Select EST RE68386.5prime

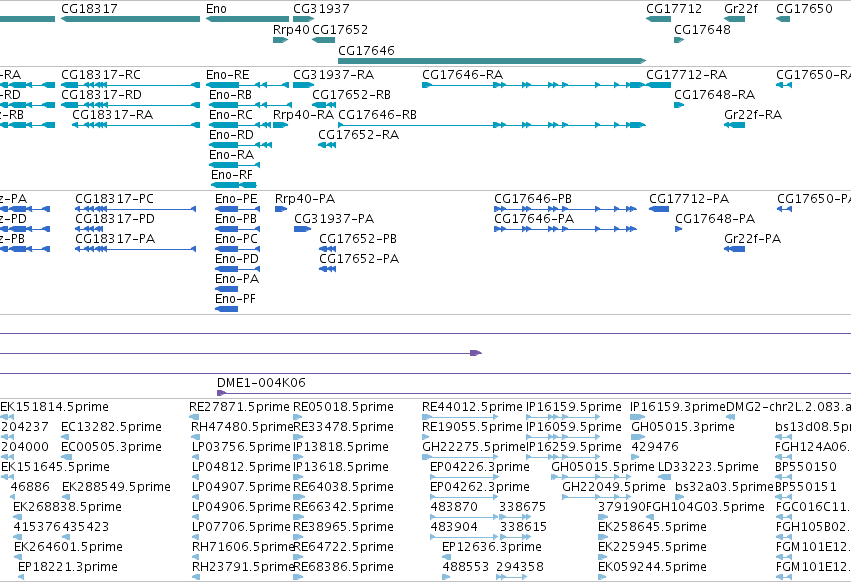pos(343,567)
